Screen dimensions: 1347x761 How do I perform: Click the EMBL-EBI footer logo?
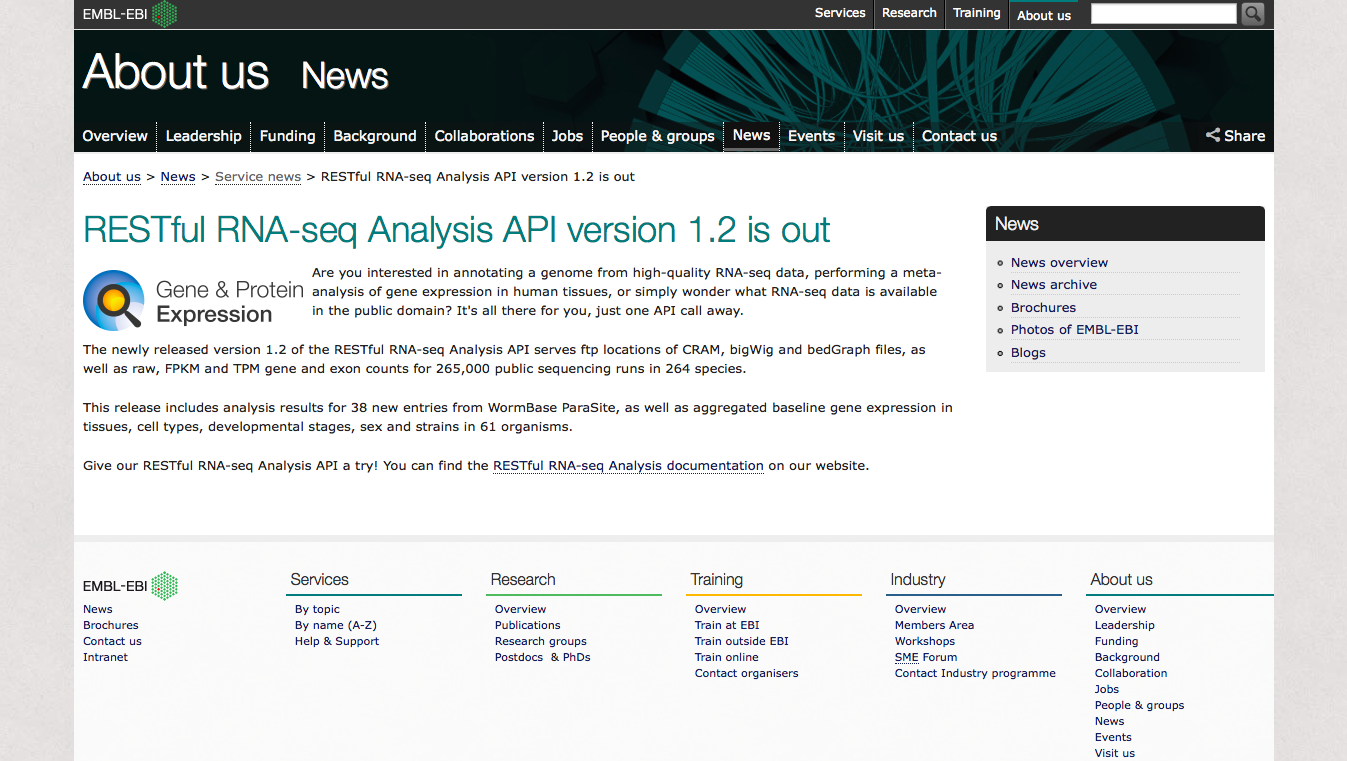(130, 586)
